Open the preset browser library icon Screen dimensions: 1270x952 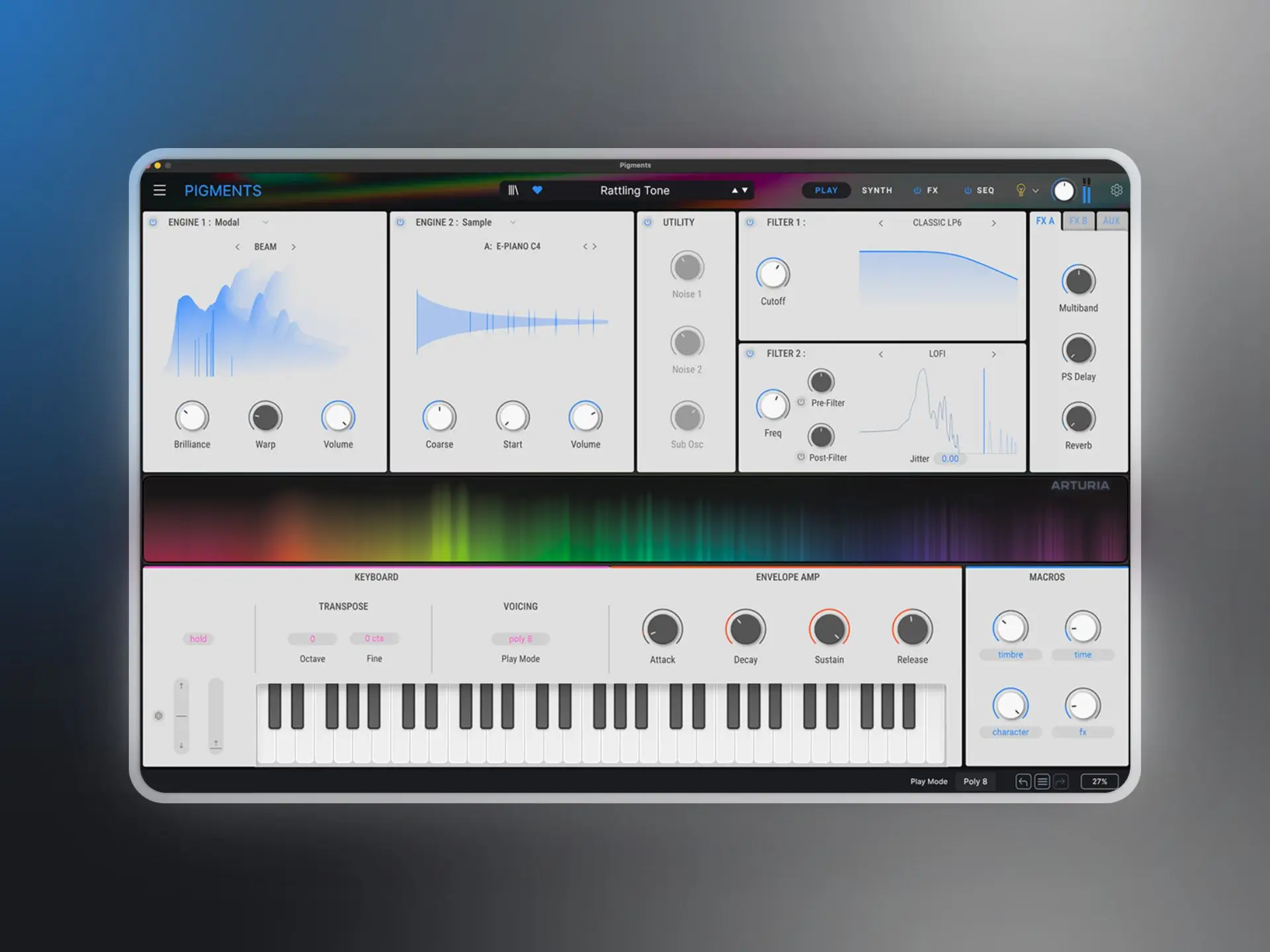513,190
